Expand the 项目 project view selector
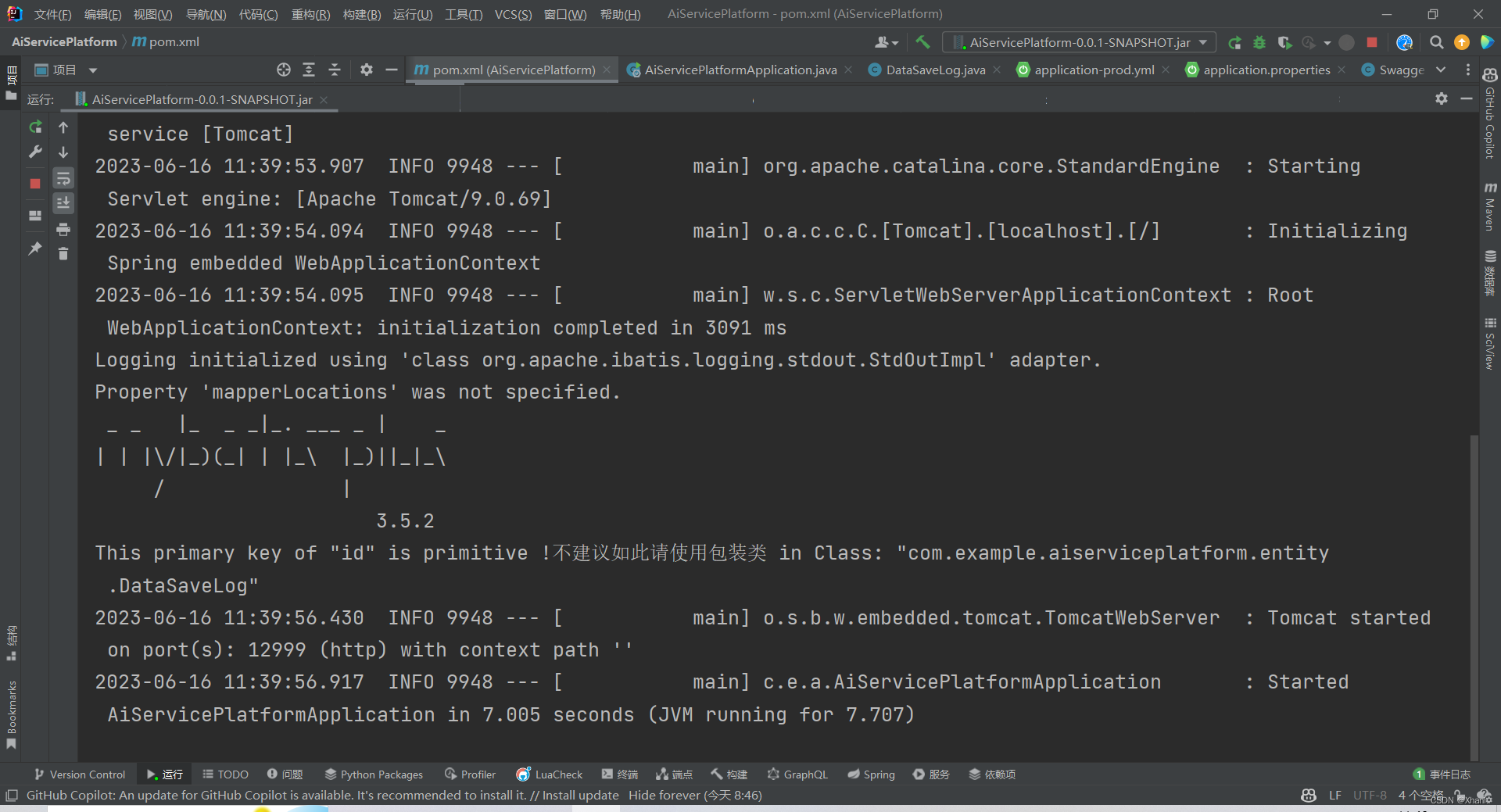 click(92, 70)
